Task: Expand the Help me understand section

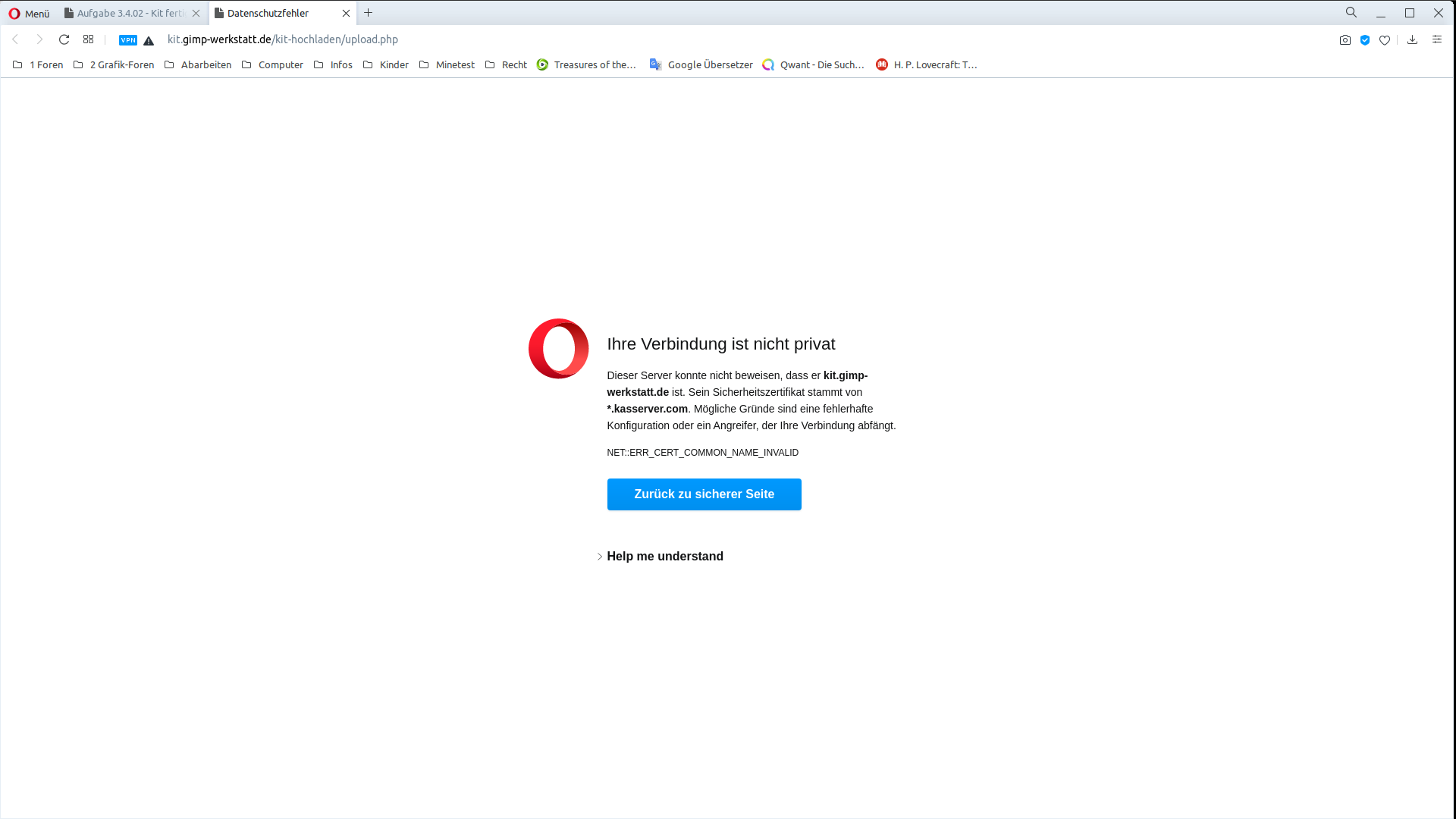Action: (664, 557)
